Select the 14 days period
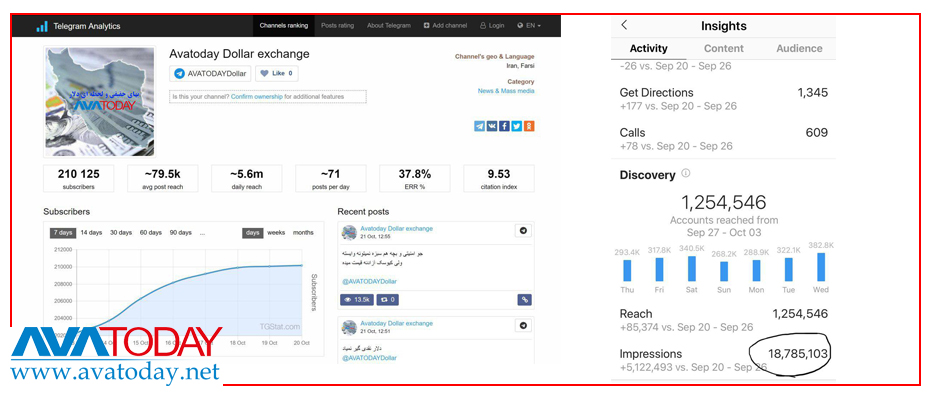930x399 pixels. pos(91,232)
